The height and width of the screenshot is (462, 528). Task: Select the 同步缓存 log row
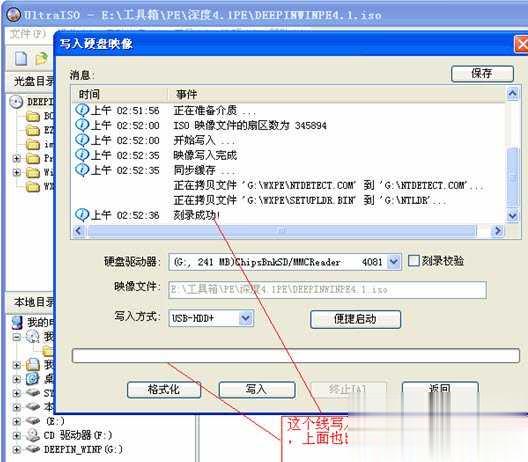click(x=289, y=170)
